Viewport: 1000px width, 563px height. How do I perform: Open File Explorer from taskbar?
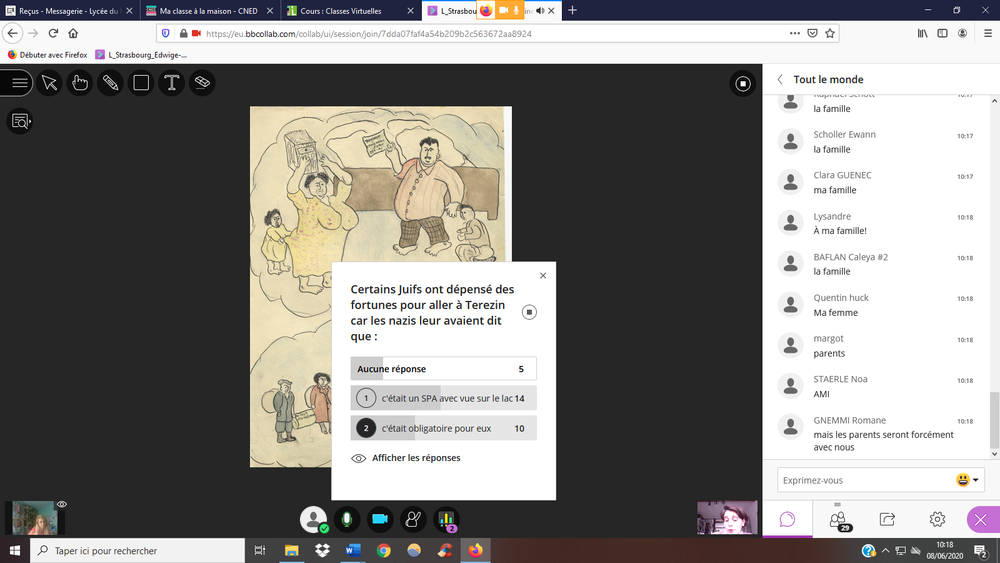coord(291,550)
